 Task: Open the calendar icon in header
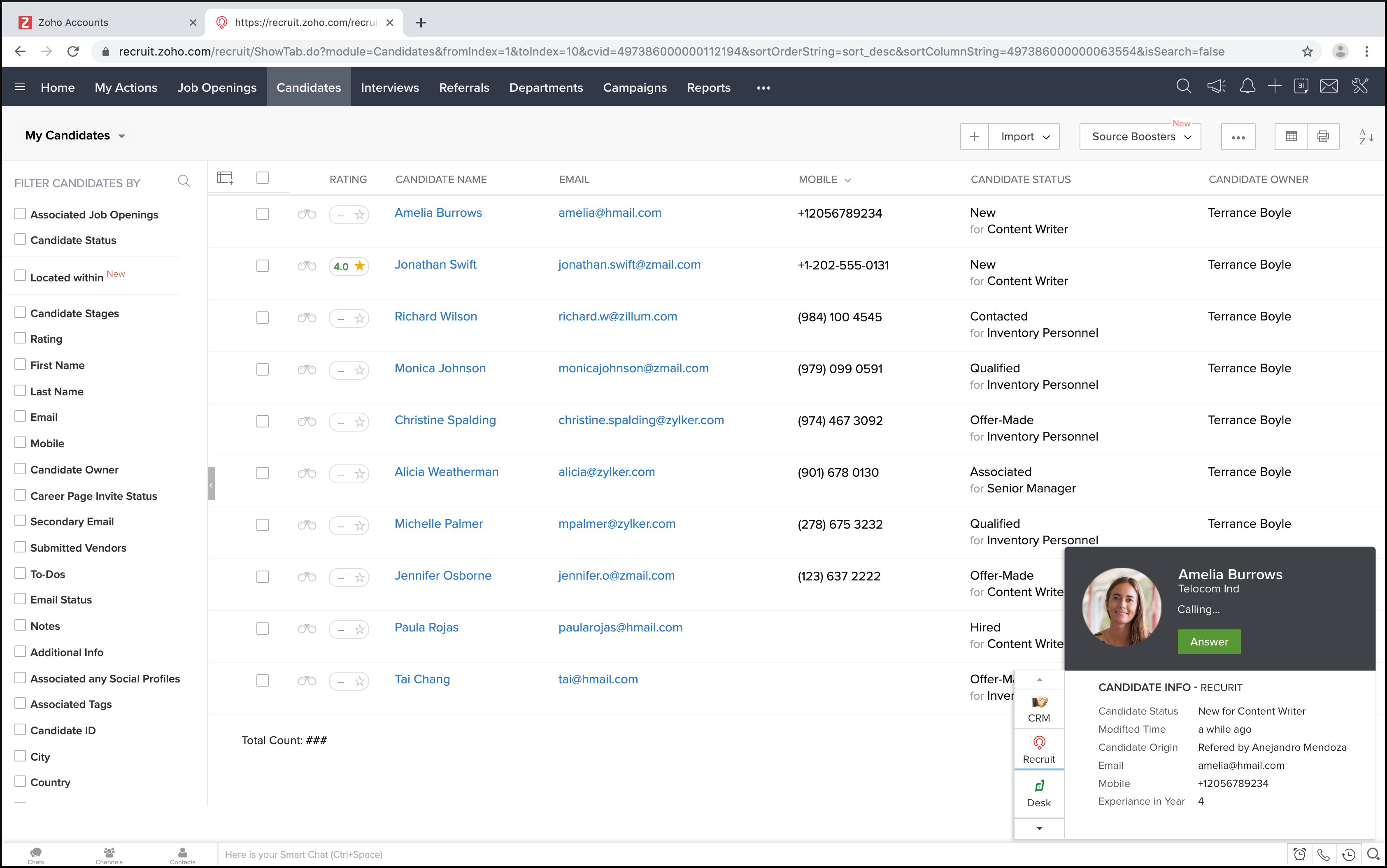1301,87
